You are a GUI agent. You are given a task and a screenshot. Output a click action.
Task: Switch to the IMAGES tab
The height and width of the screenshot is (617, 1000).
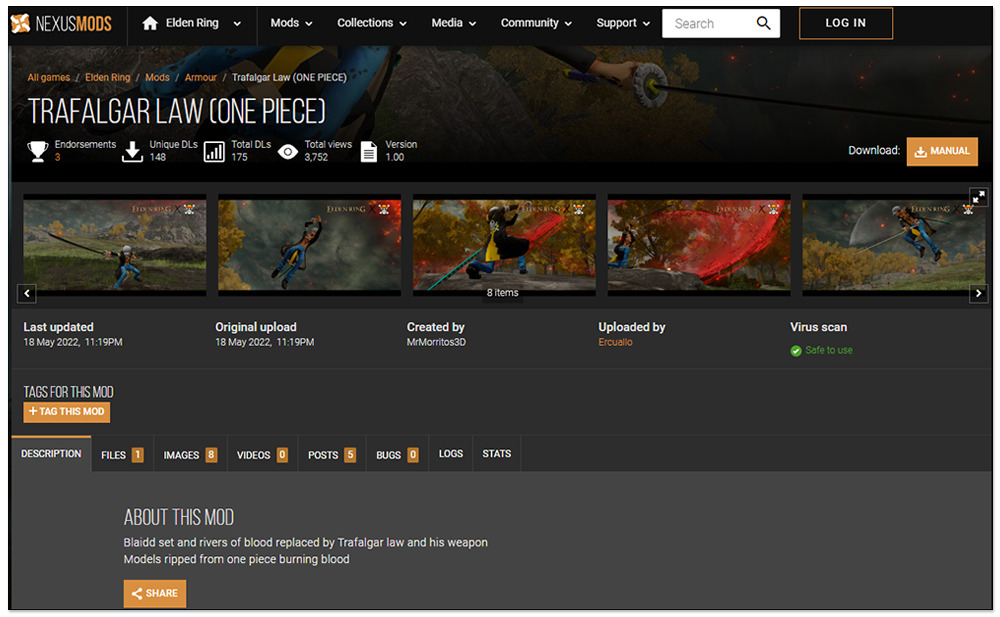(x=190, y=455)
